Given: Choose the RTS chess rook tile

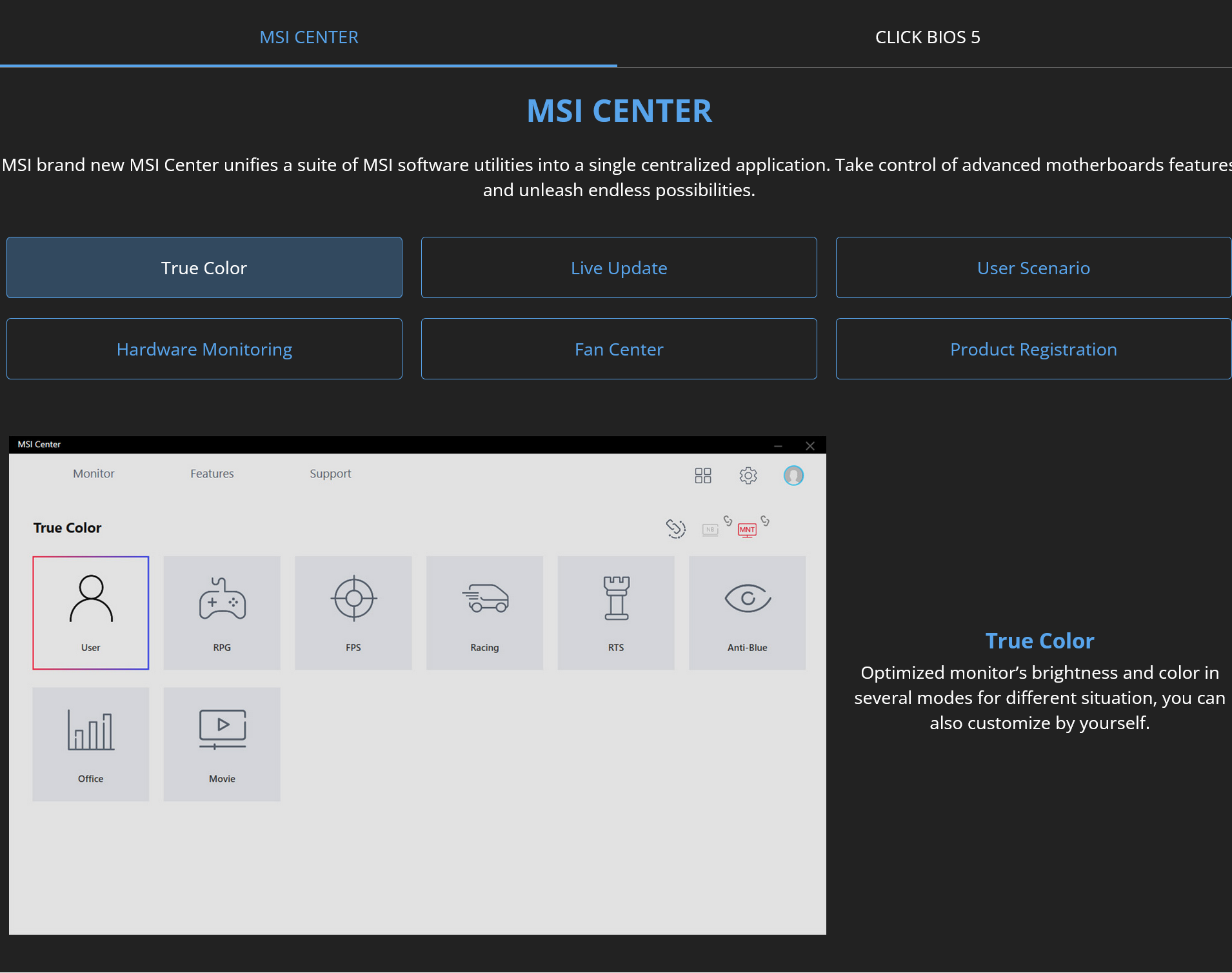Looking at the screenshot, I should point(616,613).
